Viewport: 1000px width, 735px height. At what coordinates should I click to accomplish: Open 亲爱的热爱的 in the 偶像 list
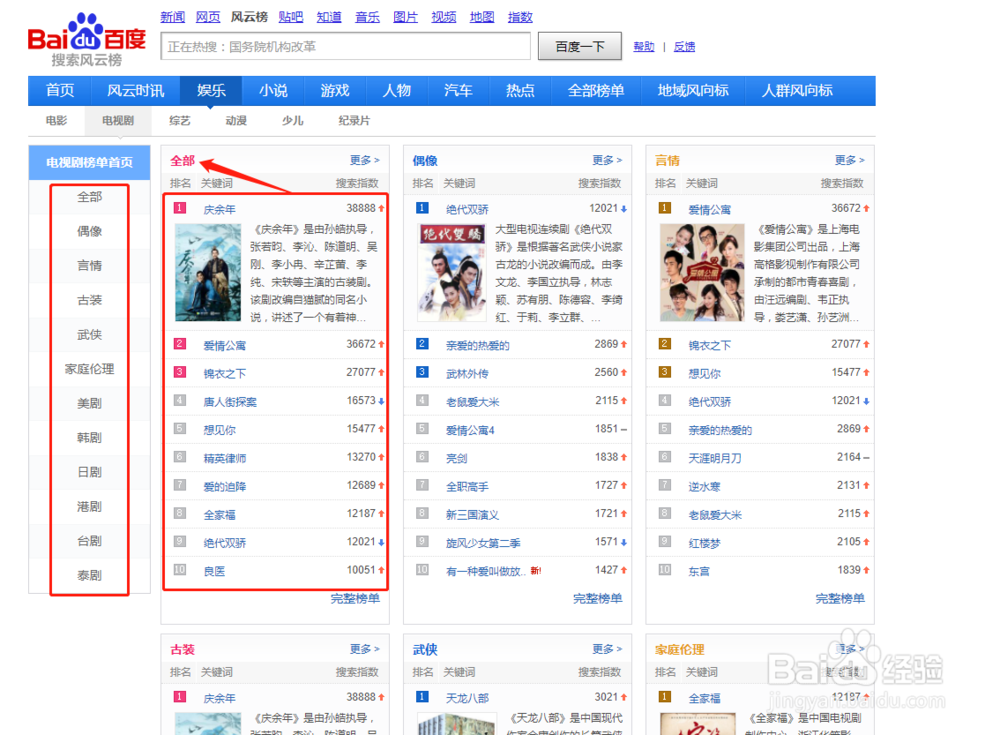point(477,346)
